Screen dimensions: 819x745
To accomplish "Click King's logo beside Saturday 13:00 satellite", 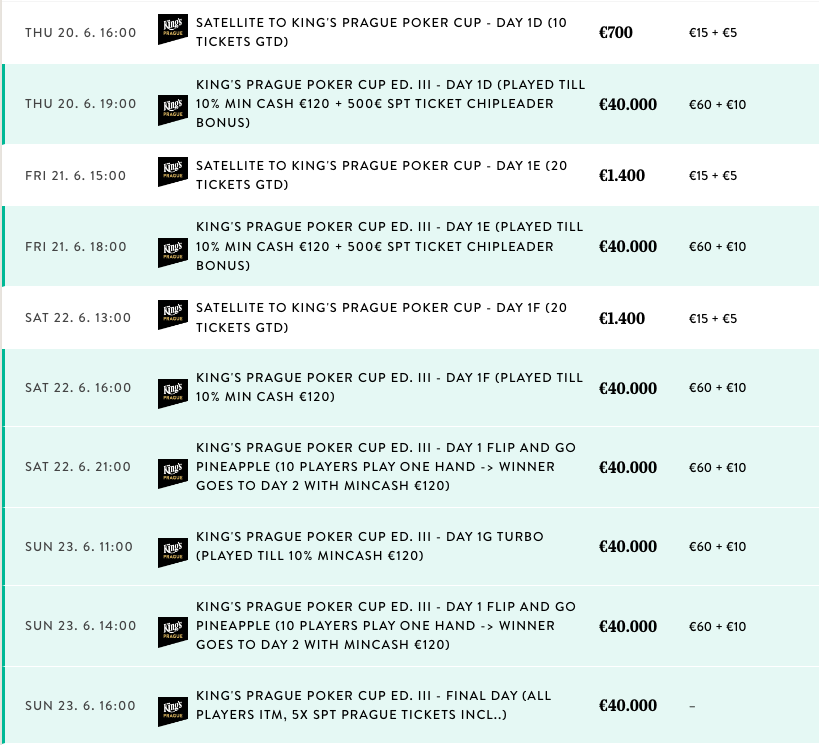I will (172, 314).
